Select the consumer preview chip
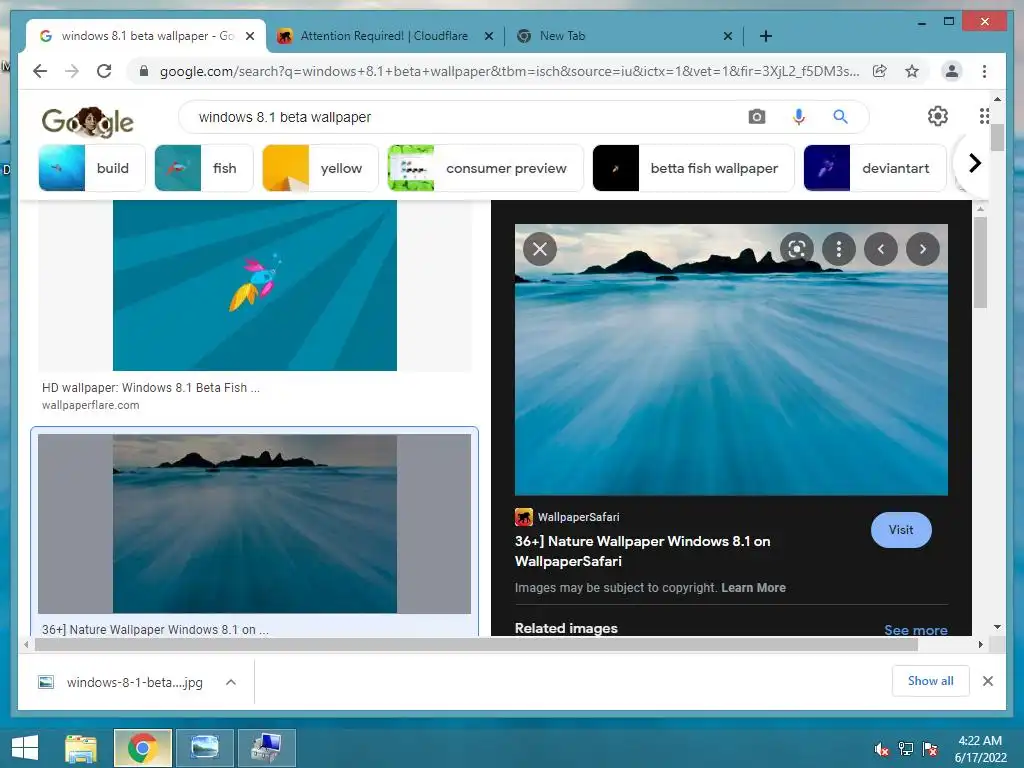This screenshot has height=768, width=1024. [x=485, y=168]
